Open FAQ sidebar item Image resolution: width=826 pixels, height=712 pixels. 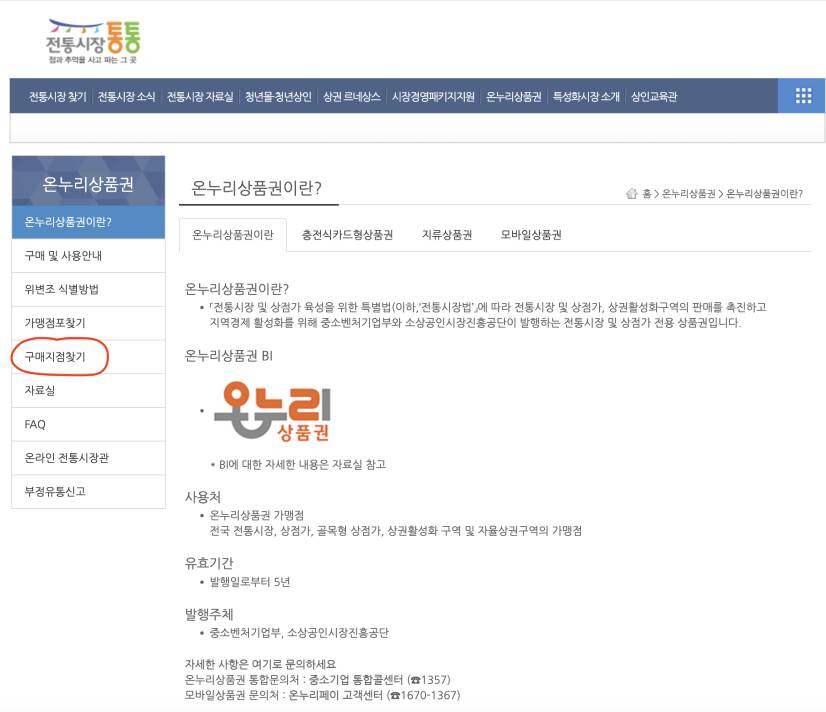[x=88, y=424]
